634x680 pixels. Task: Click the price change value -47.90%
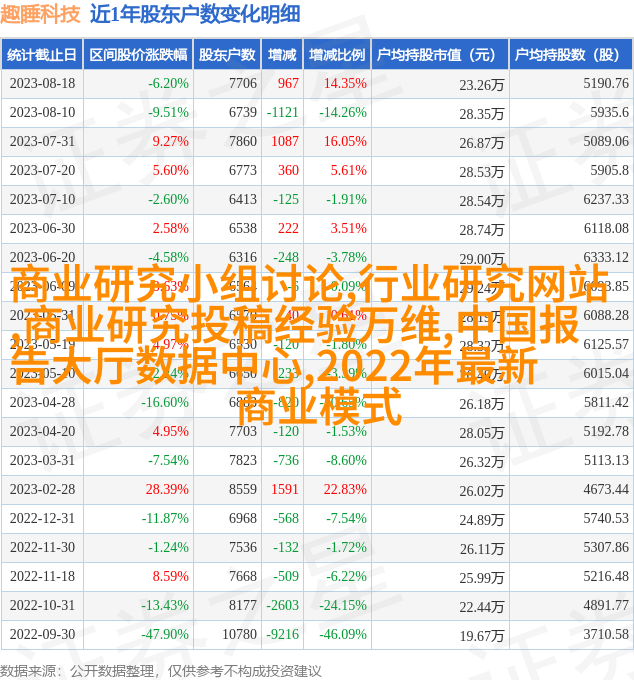pos(165,635)
